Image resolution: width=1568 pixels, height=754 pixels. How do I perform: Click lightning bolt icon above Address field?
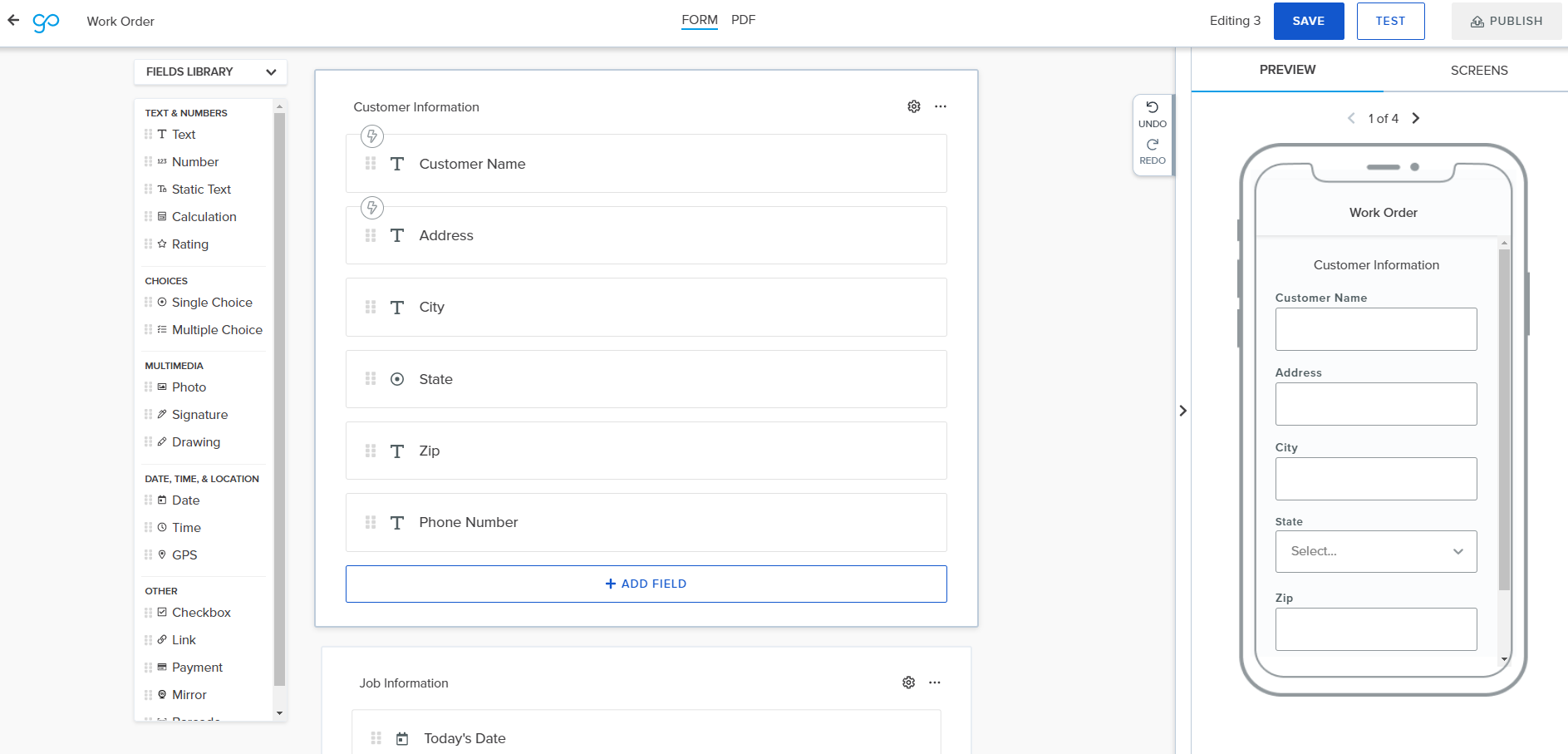click(372, 207)
